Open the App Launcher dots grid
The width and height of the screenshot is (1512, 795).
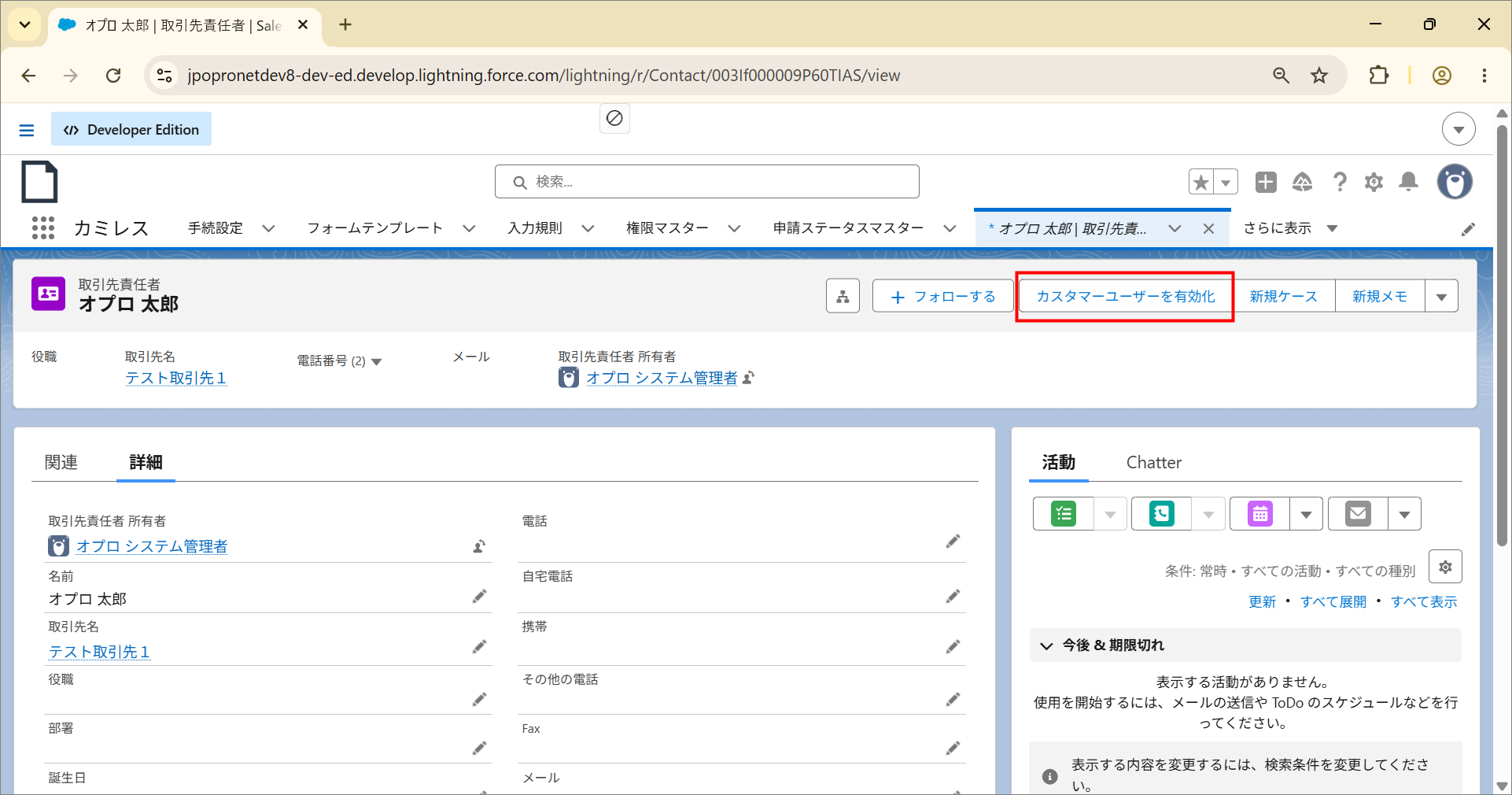click(43, 228)
